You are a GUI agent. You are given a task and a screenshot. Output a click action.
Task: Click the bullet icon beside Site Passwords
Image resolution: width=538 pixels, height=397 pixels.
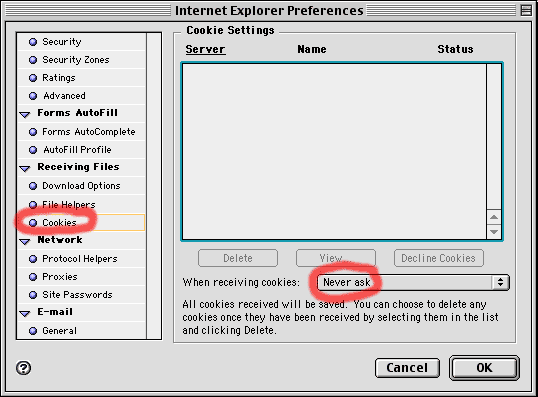(x=33, y=295)
